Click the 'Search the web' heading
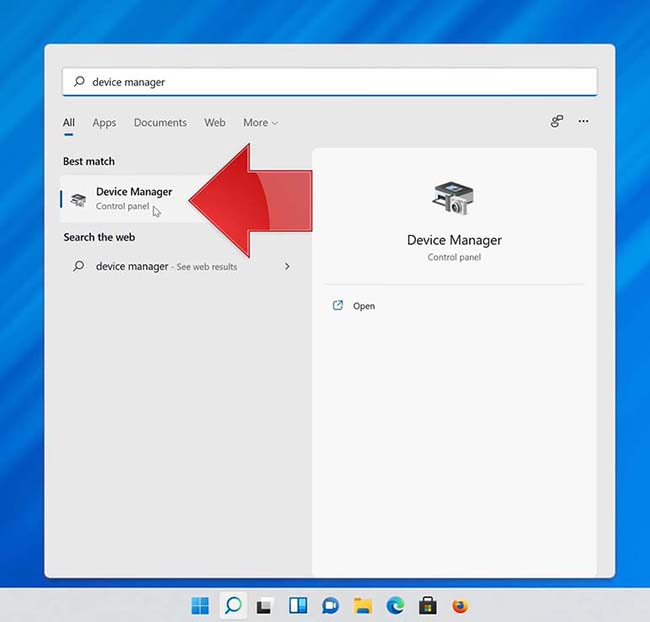 tap(99, 237)
